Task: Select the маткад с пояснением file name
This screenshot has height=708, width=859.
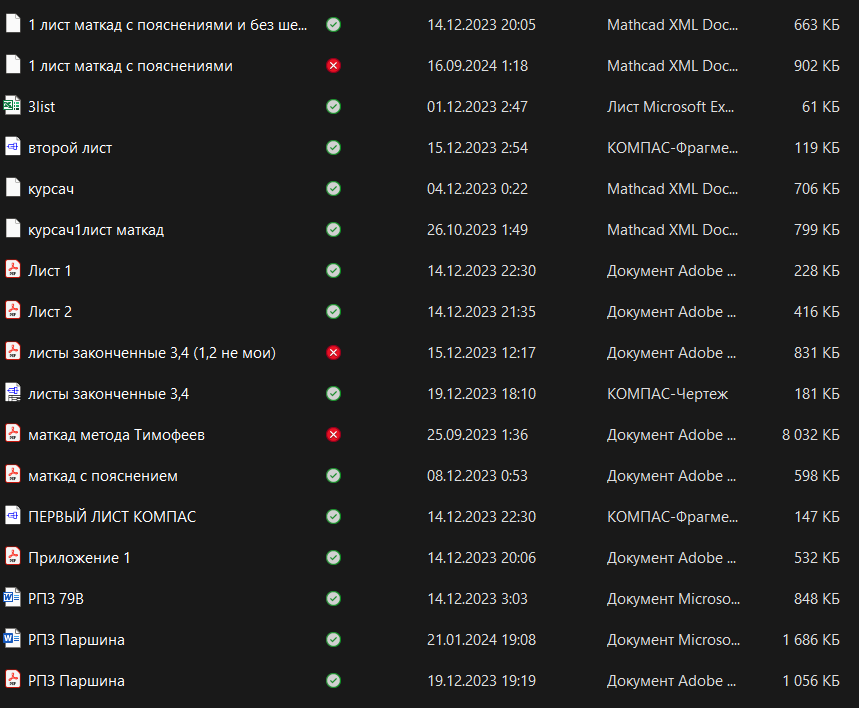Action: coord(103,475)
